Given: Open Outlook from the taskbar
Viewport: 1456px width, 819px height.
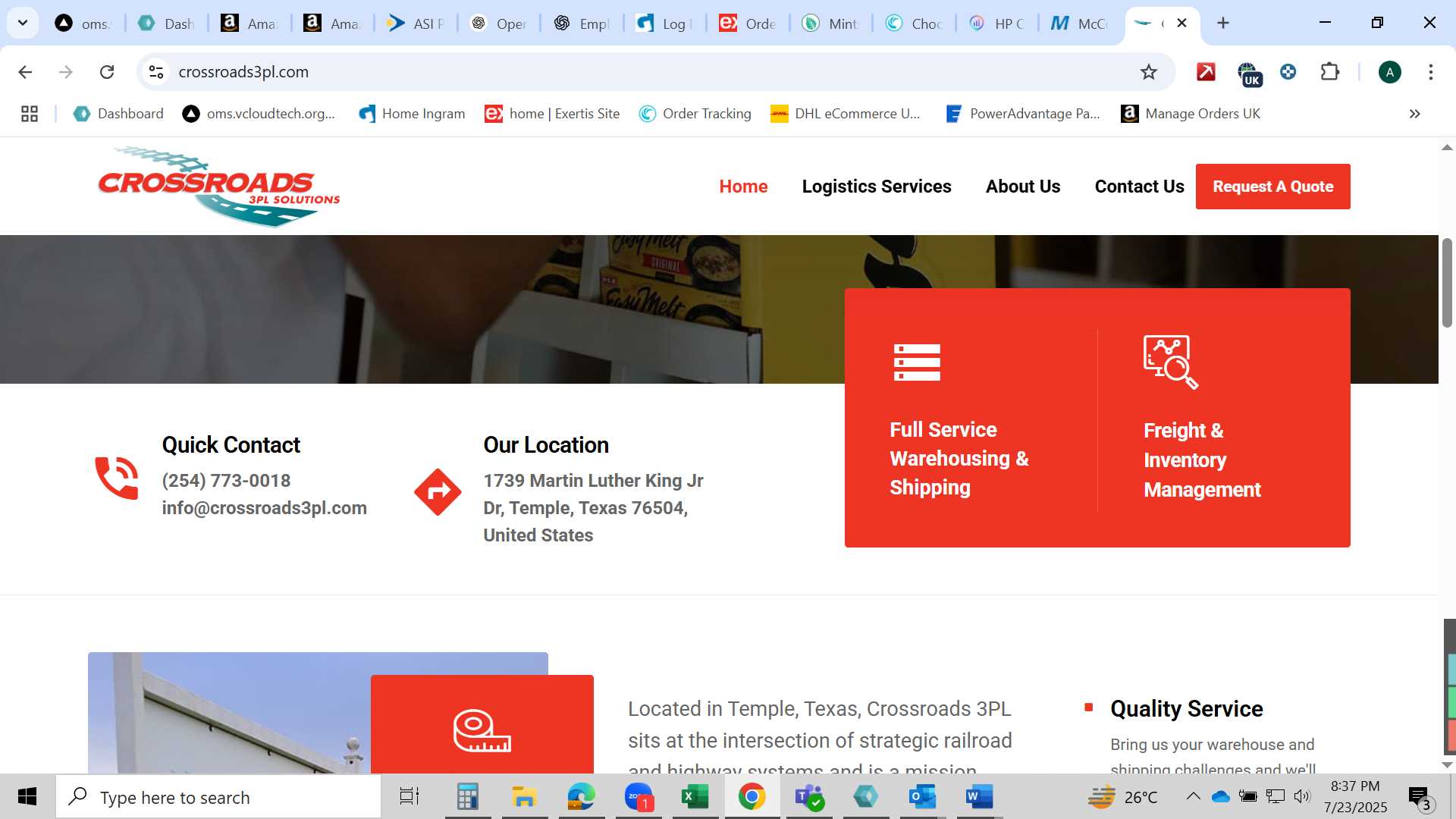Looking at the screenshot, I should (922, 796).
